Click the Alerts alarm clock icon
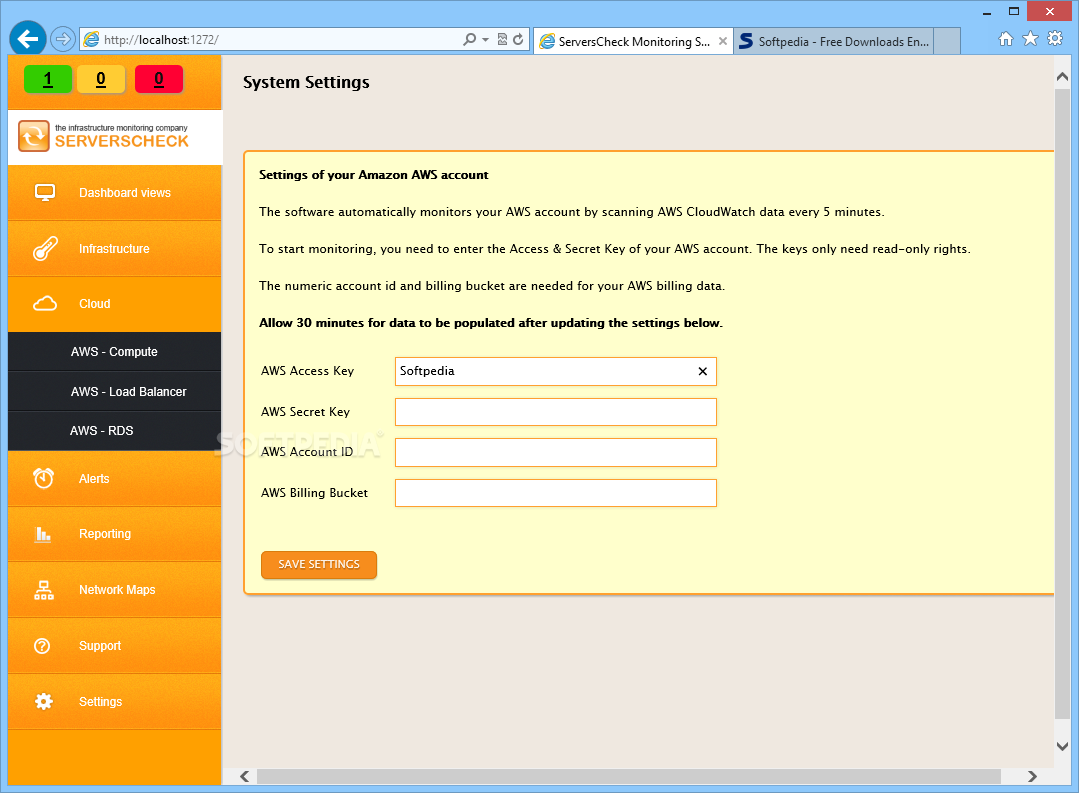Viewport: 1079px width, 793px height. click(x=44, y=478)
